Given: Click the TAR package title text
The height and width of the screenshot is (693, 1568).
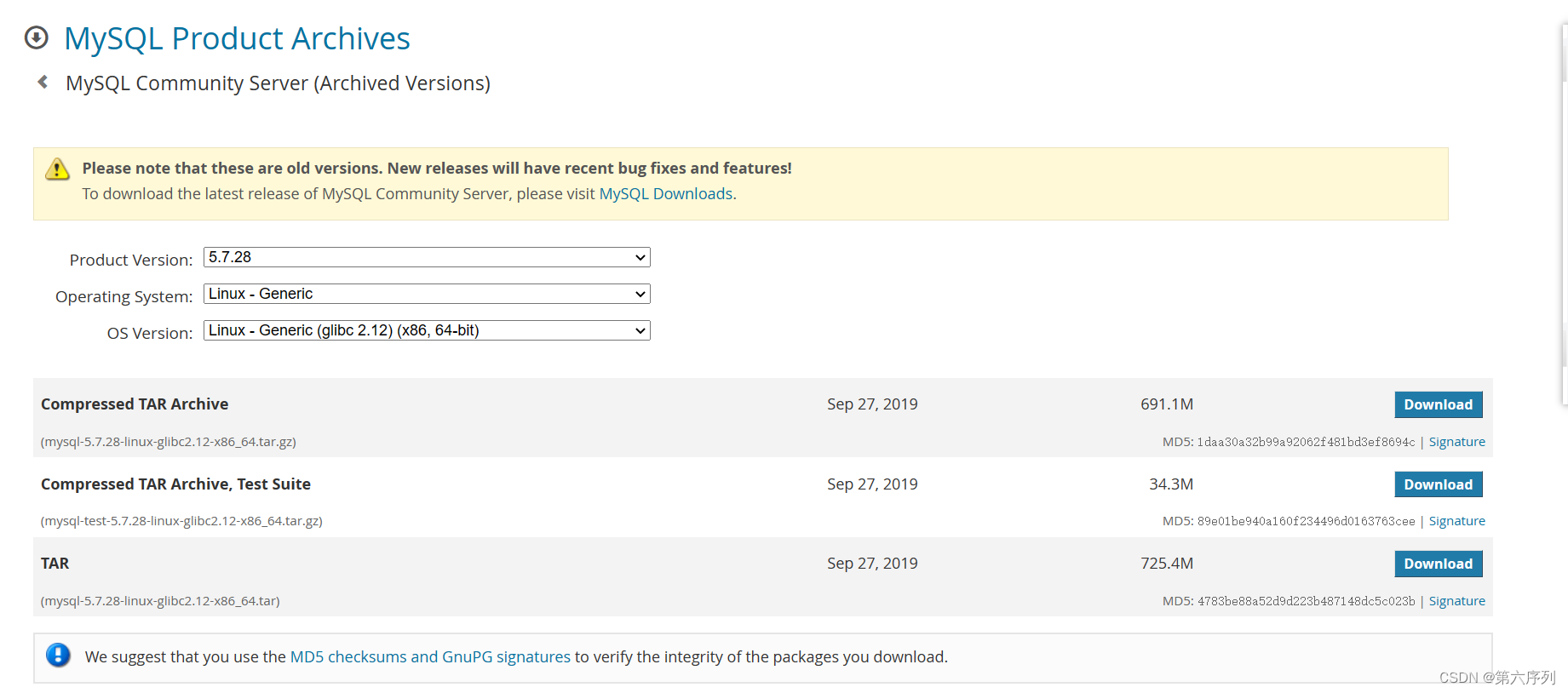Looking at the screenshot, I should (55, 564).
